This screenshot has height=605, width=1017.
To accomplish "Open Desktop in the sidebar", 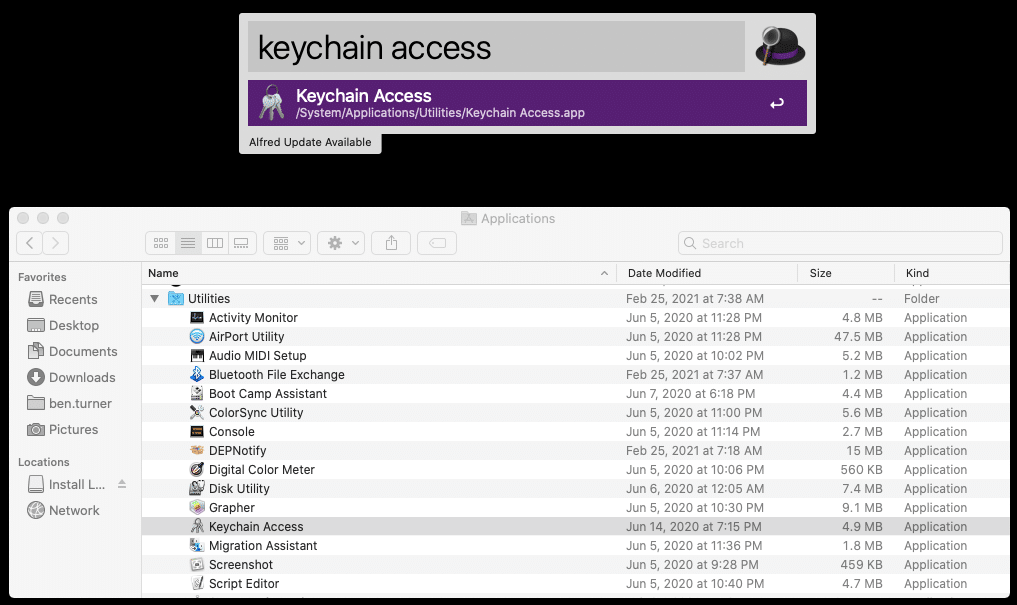I will (64, 325).
